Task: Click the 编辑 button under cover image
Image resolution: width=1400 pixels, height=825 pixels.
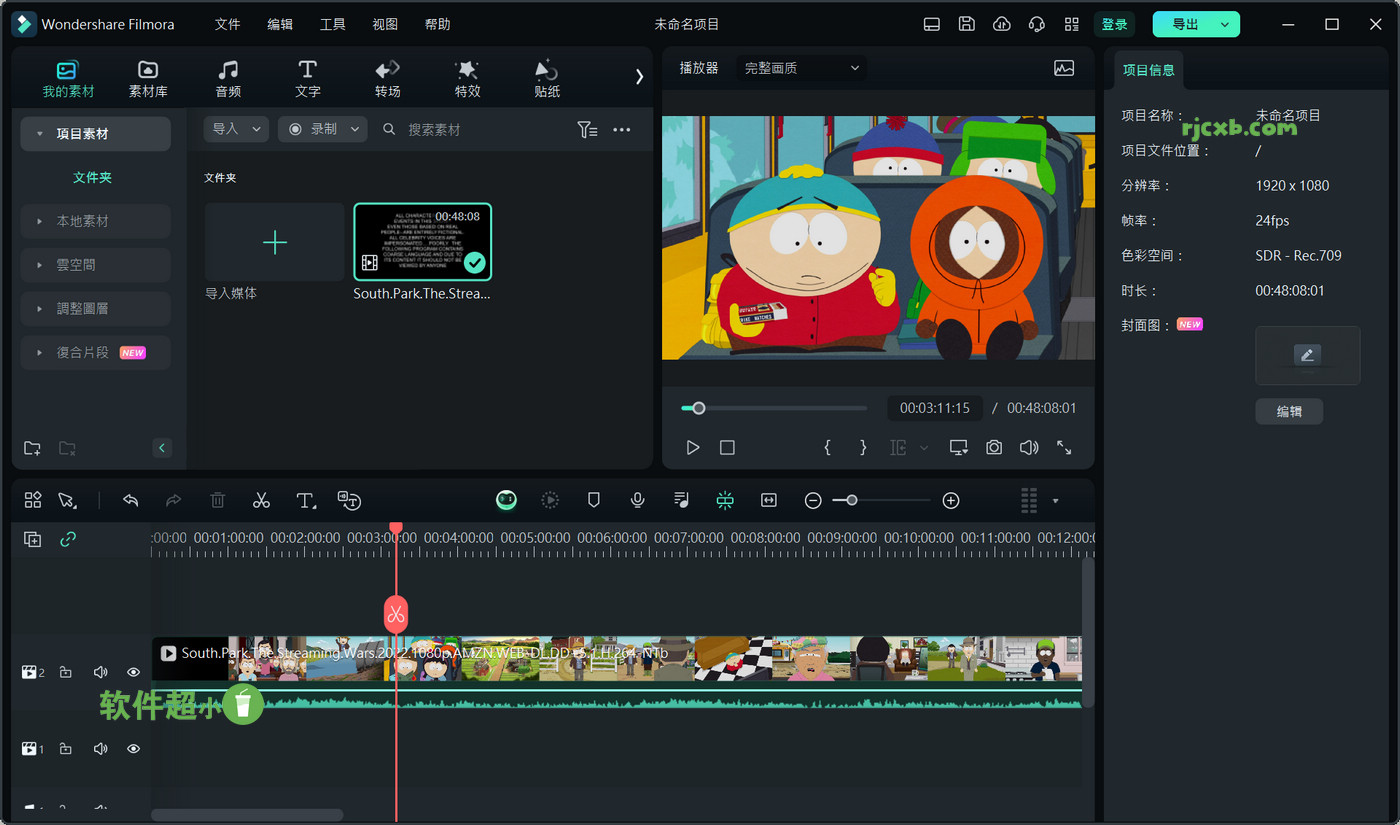Action: (x=1289, y=411)
